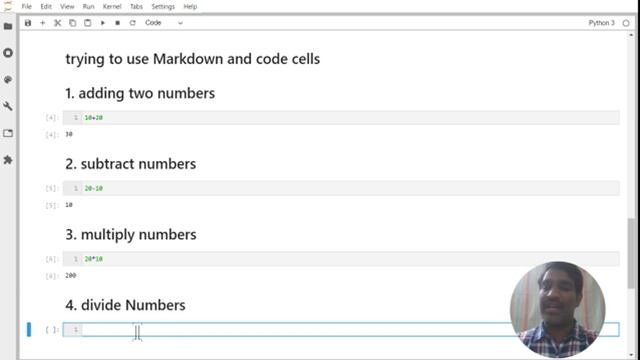Open the Notebook Tools wrench icon
Image resolution: width=640 pixels, height=360 pixels.
[x=8, y=107]
